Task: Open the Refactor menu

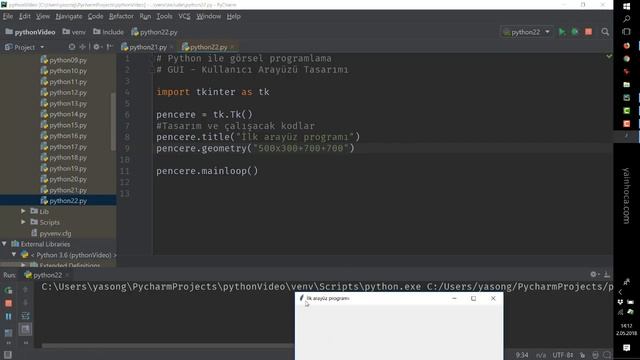Action: tap(121, 16)
